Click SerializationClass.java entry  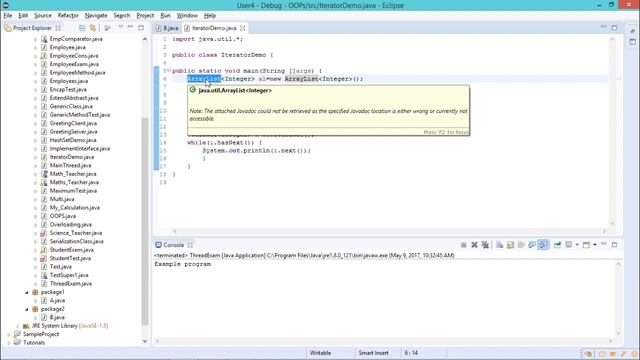click(x=76, y=242)
